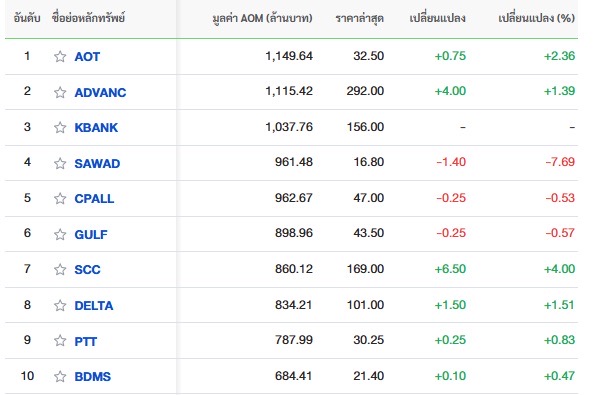Toggle favorite star for AOT
This screenshot has width=596, height=395.
click(60, 57)
